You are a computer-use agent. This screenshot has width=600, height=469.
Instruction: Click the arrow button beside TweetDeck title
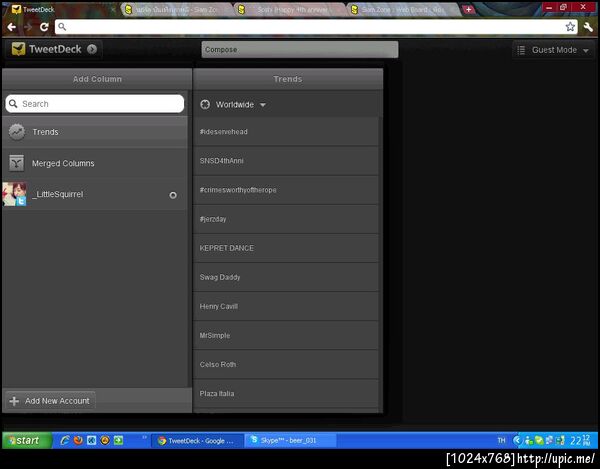[x=92, y=49]
